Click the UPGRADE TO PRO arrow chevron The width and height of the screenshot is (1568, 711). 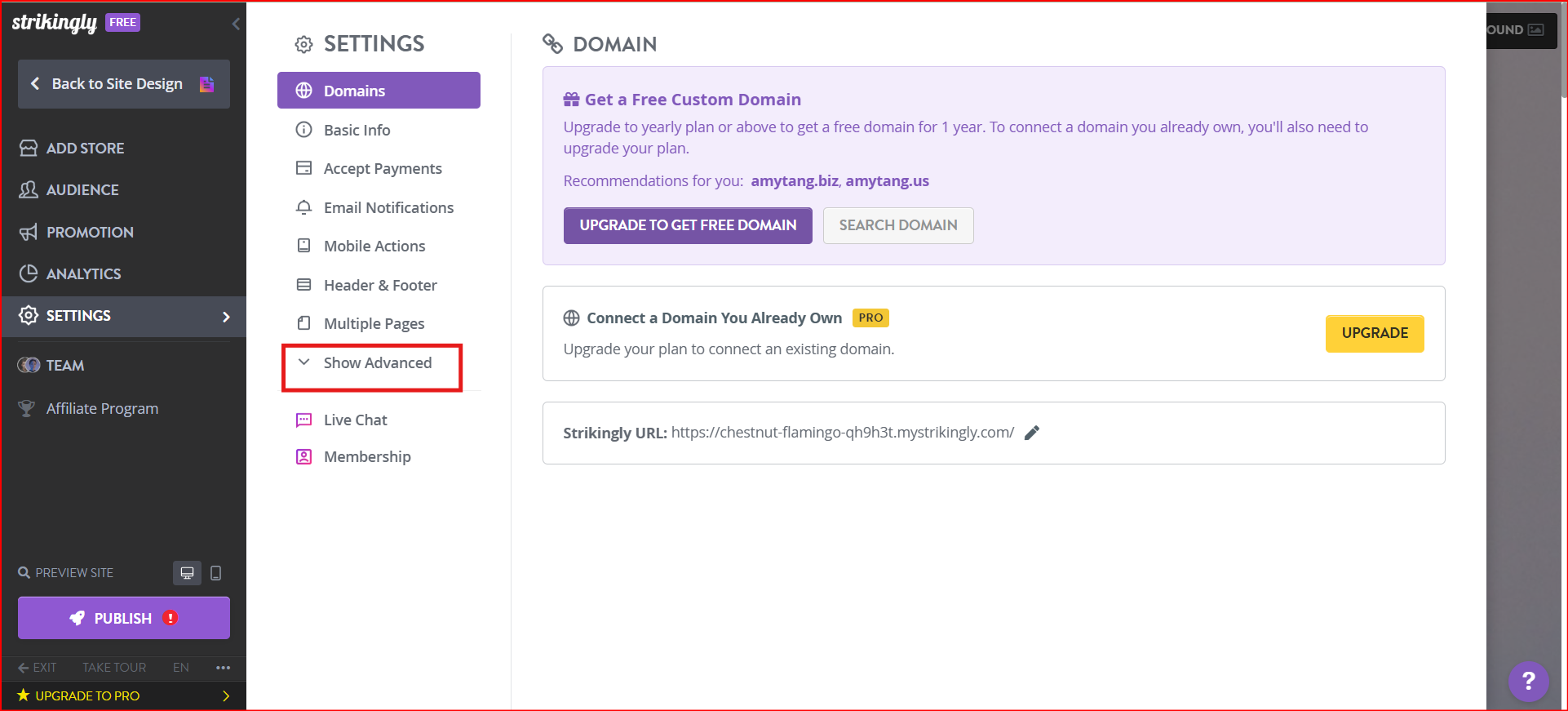226,695
